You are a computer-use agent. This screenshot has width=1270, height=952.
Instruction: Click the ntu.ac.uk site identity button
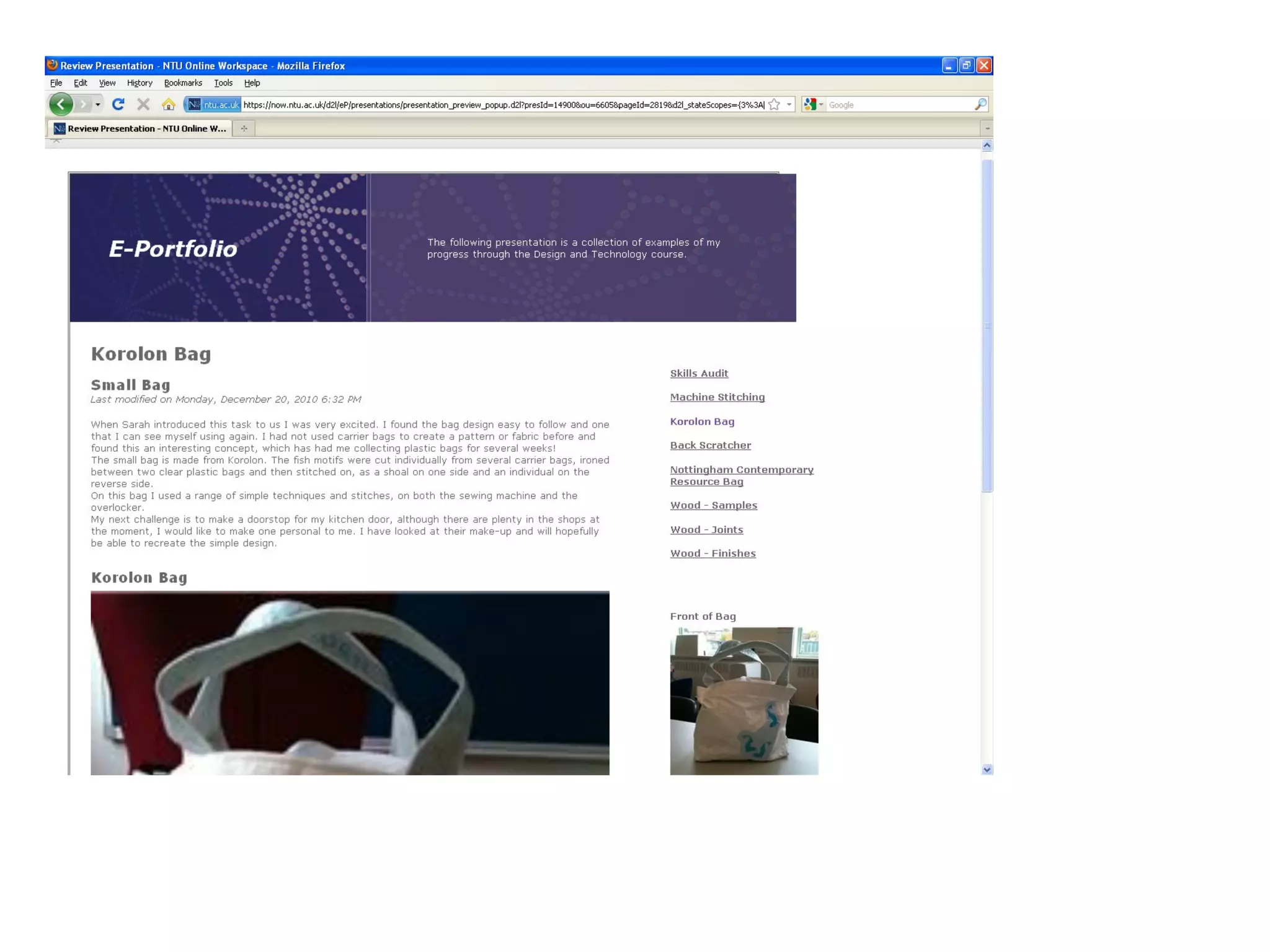click(x=213, y=105)
